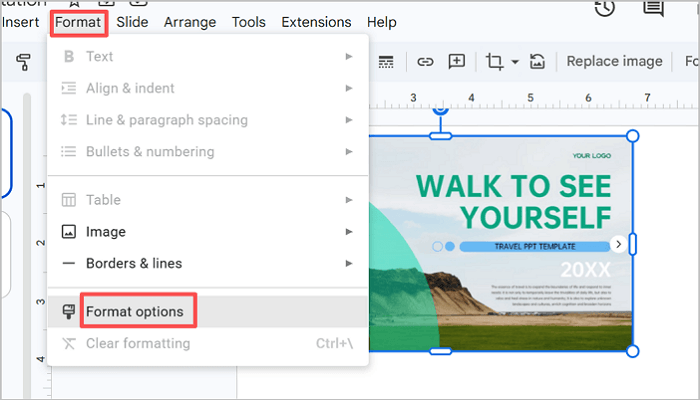700x400 pixels.
Task: Open the Slide menu
Action: (x=132, y=22)
